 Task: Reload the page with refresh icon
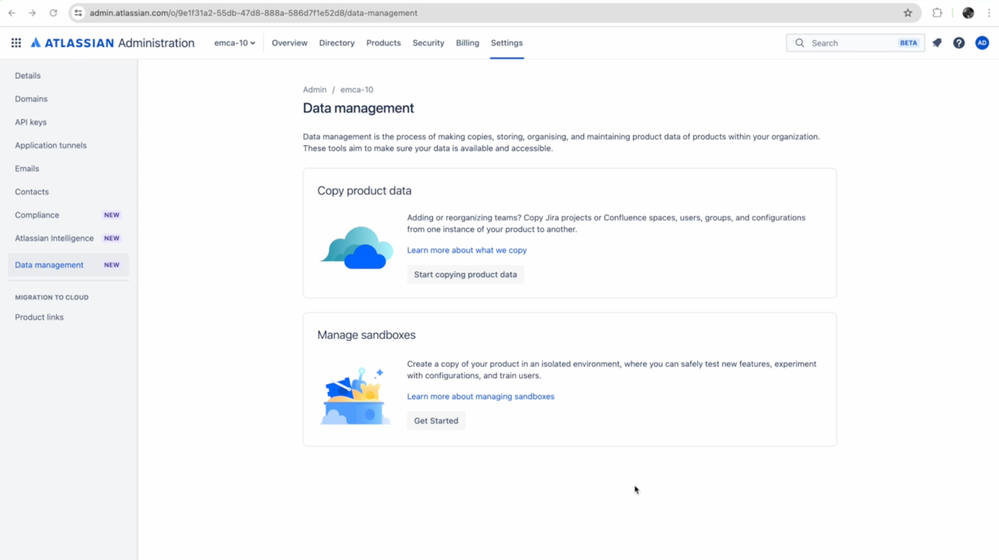(54, 13)
